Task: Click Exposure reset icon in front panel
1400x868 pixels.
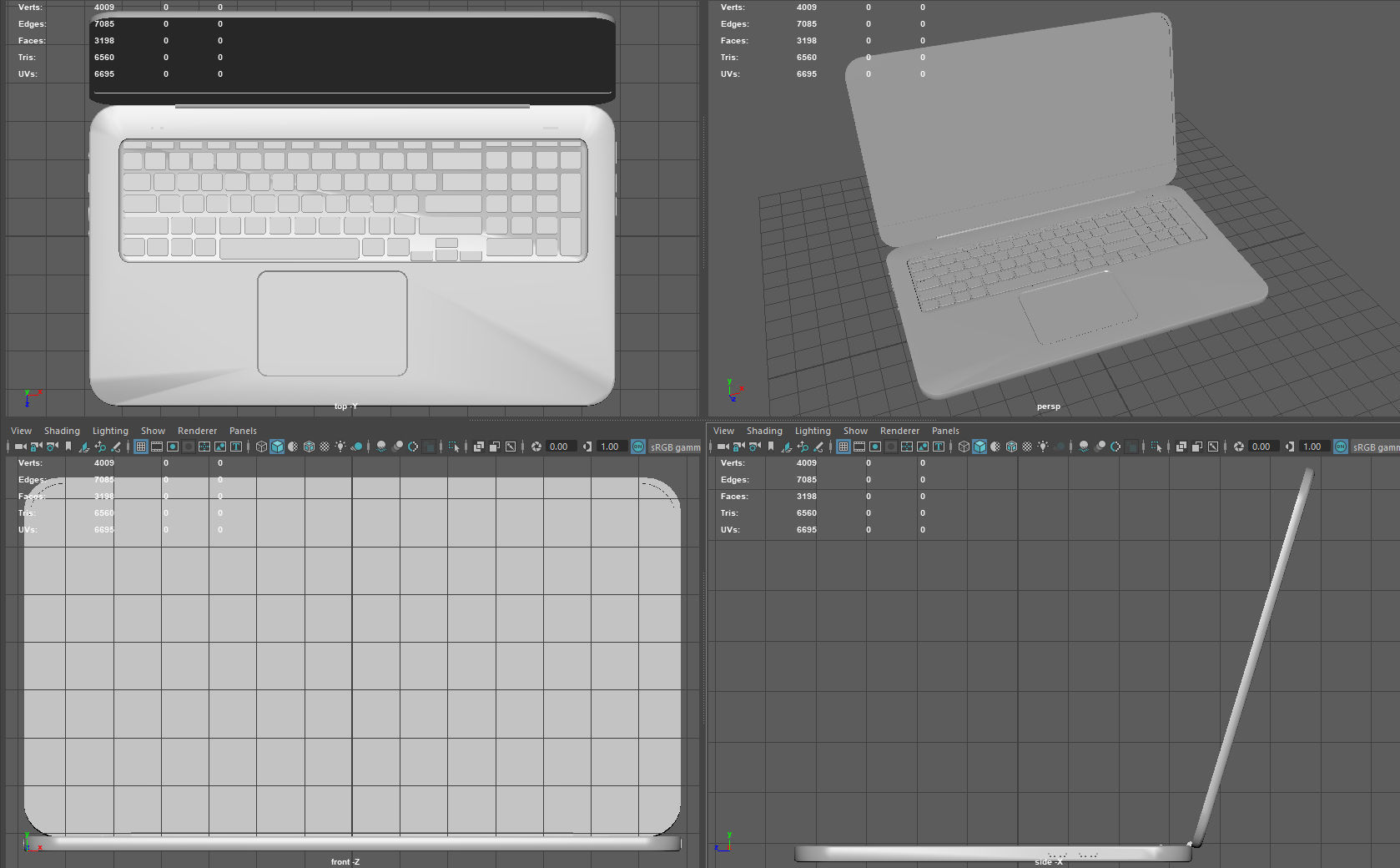Action: (x=536, y=447)
